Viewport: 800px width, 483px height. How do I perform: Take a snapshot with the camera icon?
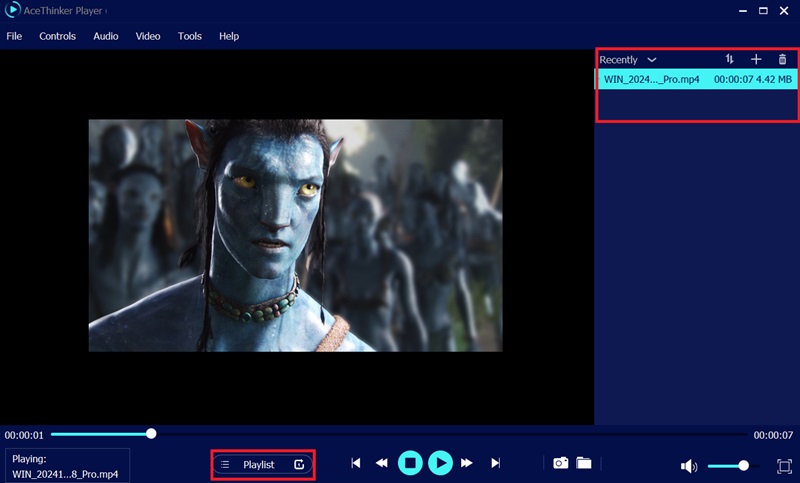pyautogui.click(x=561, y=463)
